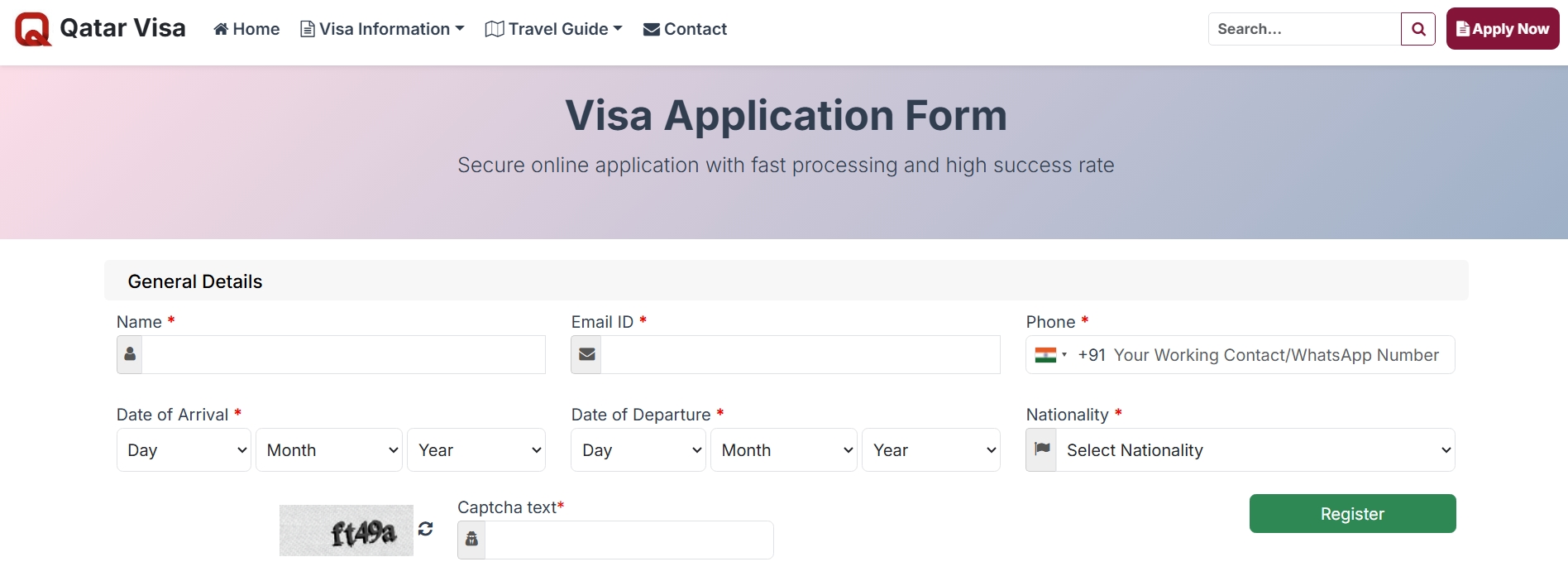Viewport: 1568px width, 581px height.
Task: Click the Apply Now button
Action: coord(1503,29)
